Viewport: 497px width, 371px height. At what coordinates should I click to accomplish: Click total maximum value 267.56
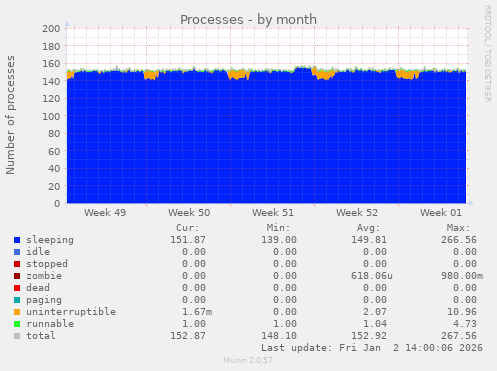tap(459, 336)
